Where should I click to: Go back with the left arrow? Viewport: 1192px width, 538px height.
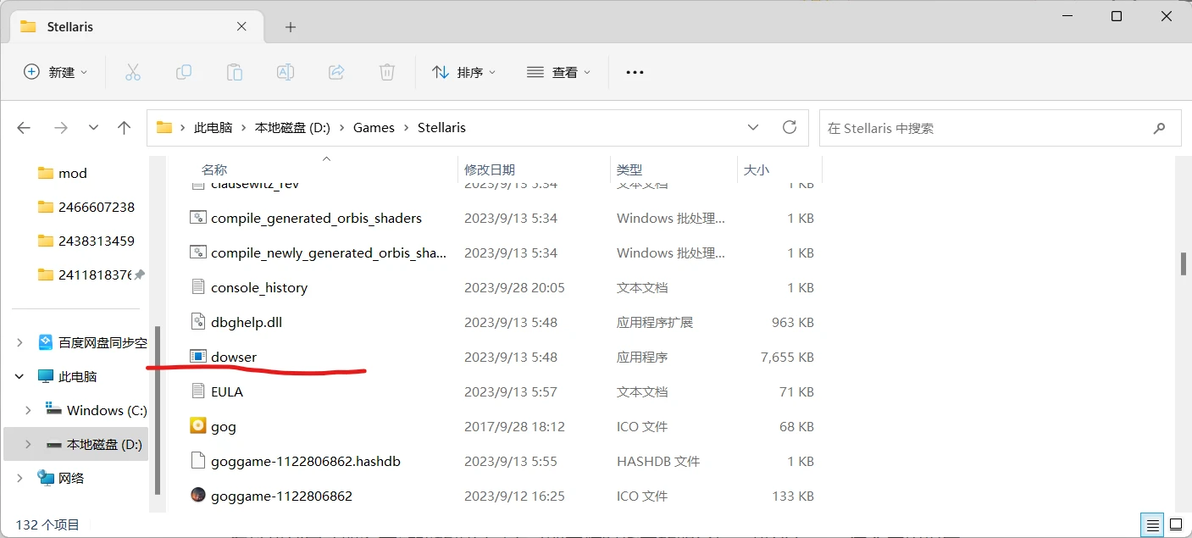[x=24, y=128]
